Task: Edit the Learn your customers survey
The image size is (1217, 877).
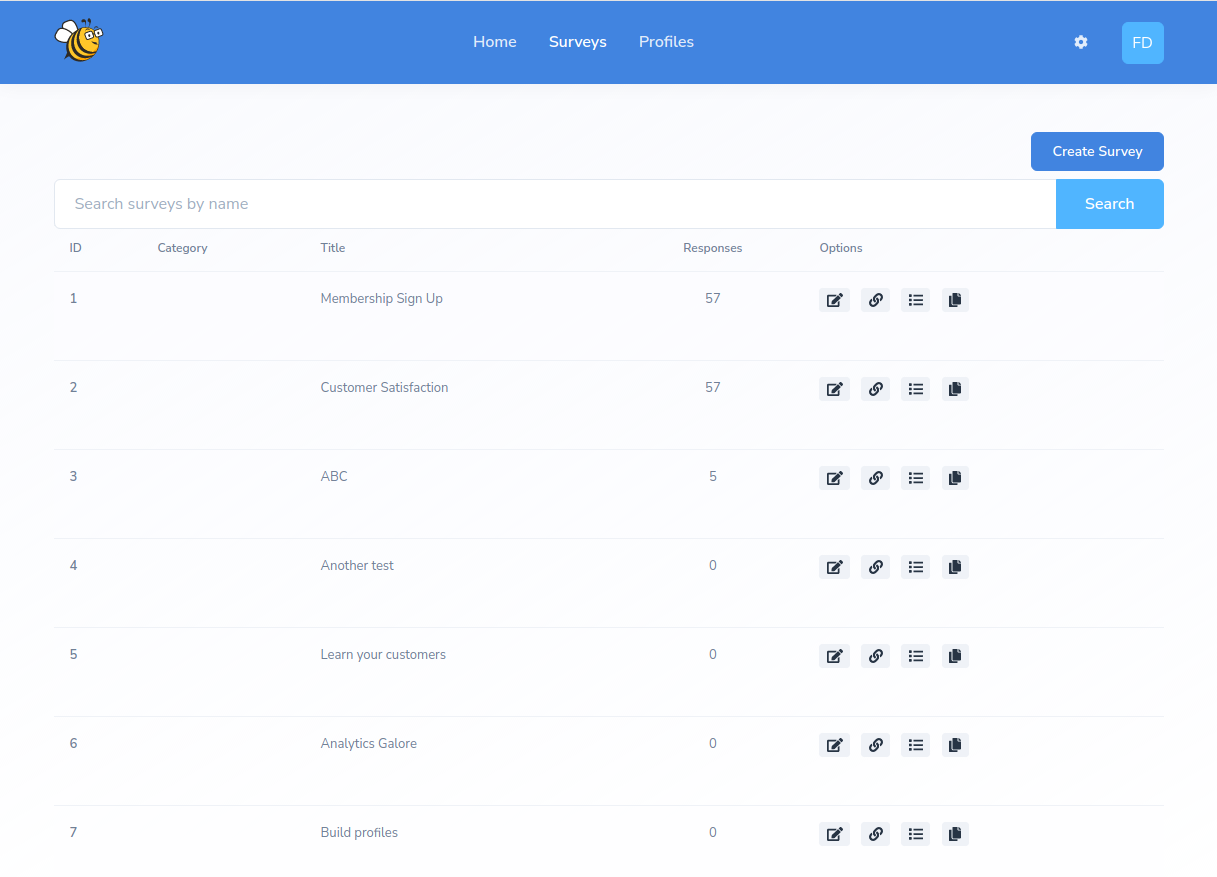Action: (834, 656)
